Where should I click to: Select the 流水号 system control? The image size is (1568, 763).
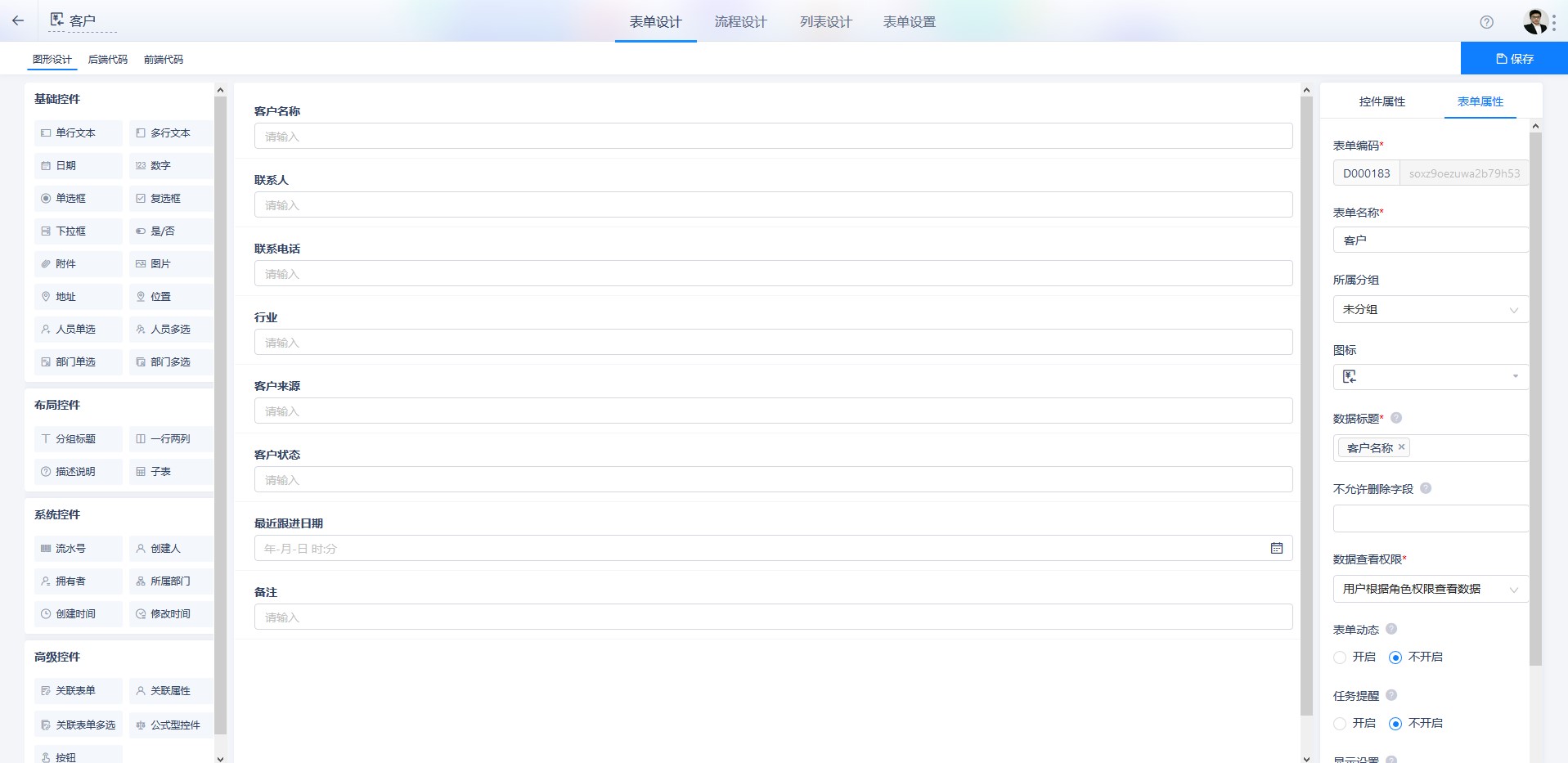(x=79, y=548)
